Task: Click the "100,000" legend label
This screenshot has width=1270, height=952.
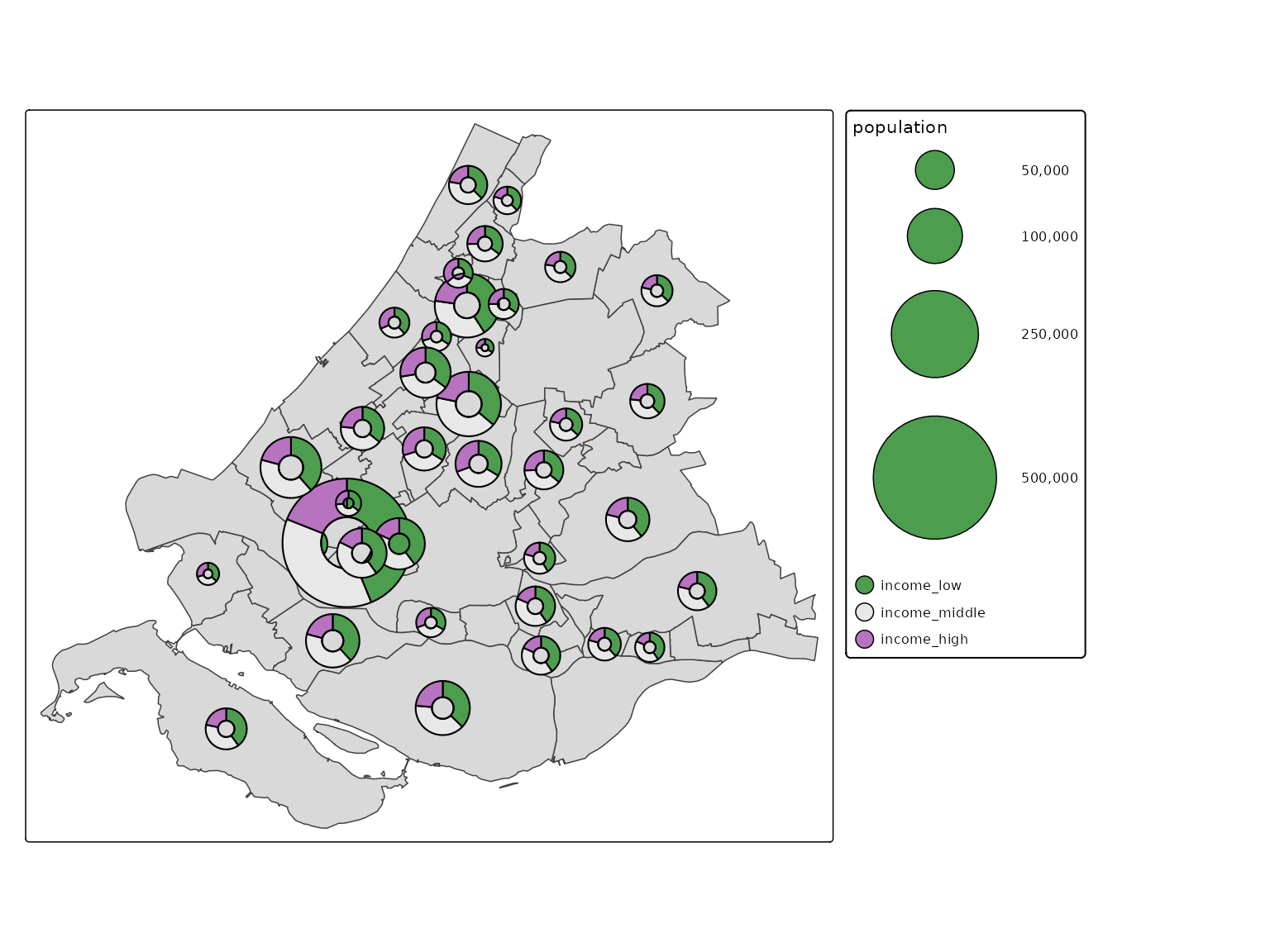Action: coord(1049,237)
